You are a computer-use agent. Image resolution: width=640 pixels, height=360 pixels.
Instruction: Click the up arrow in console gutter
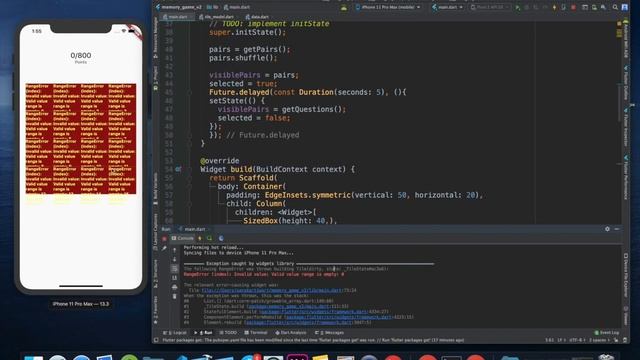(x=175, y=250)
